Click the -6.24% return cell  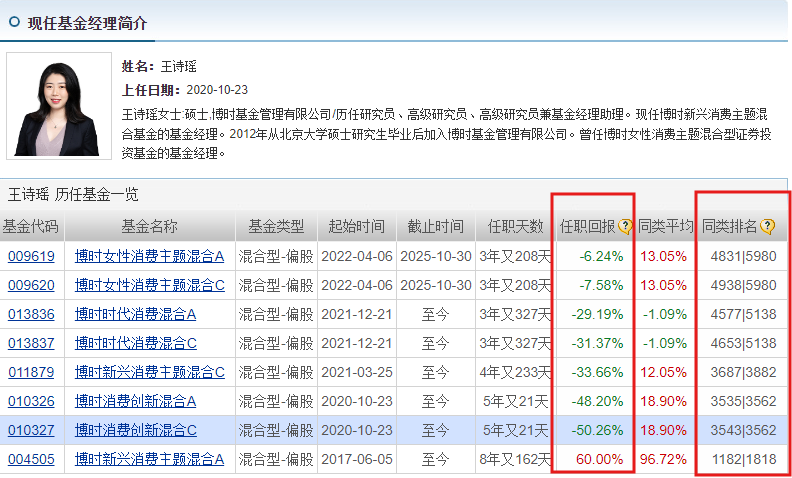coord(601,256)
